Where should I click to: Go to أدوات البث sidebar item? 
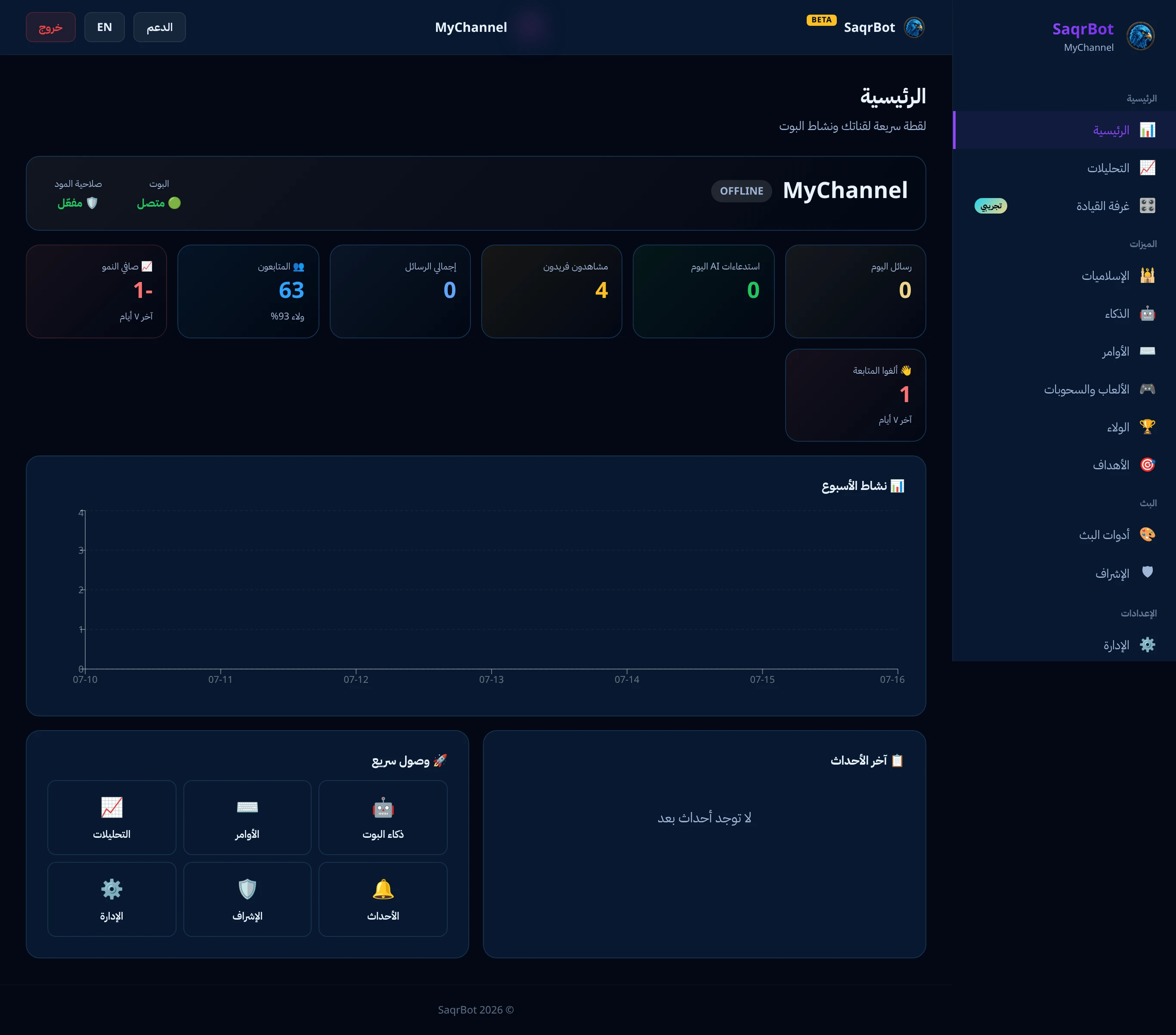pyautogui.click(x=1065, y=534)
